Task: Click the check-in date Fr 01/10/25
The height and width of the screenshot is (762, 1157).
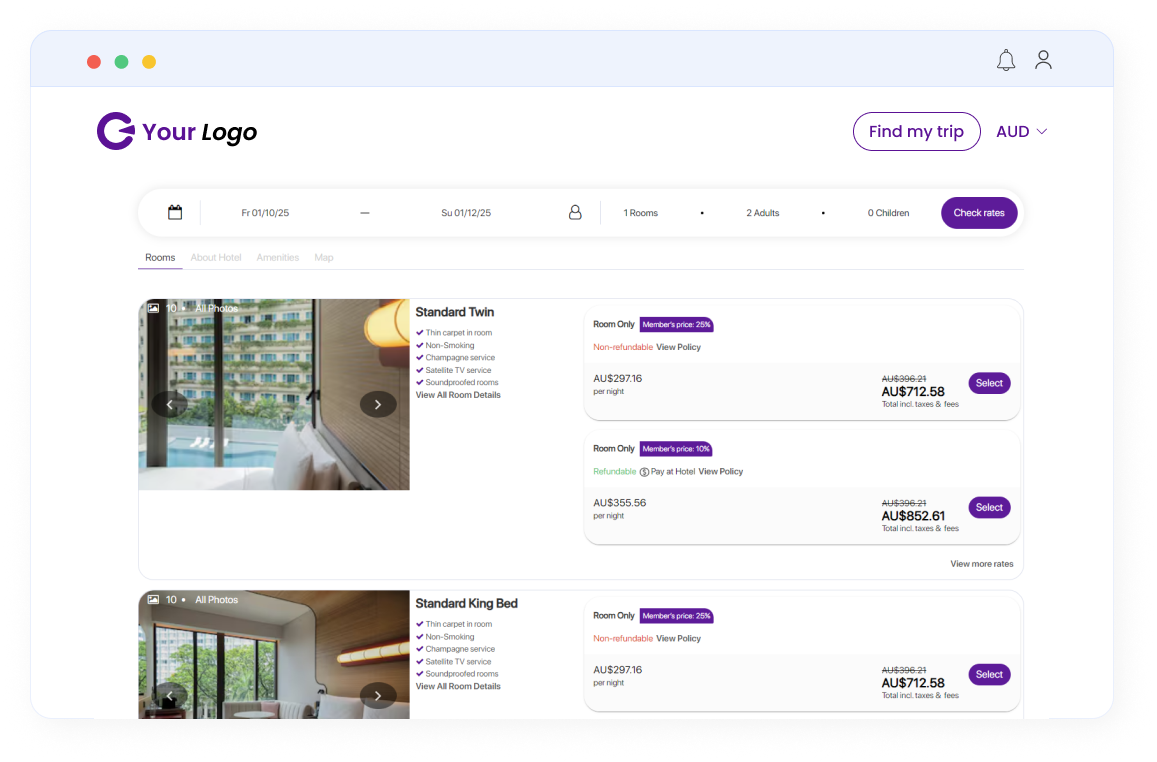Action: pyautogui.click(x=265, y=213)
